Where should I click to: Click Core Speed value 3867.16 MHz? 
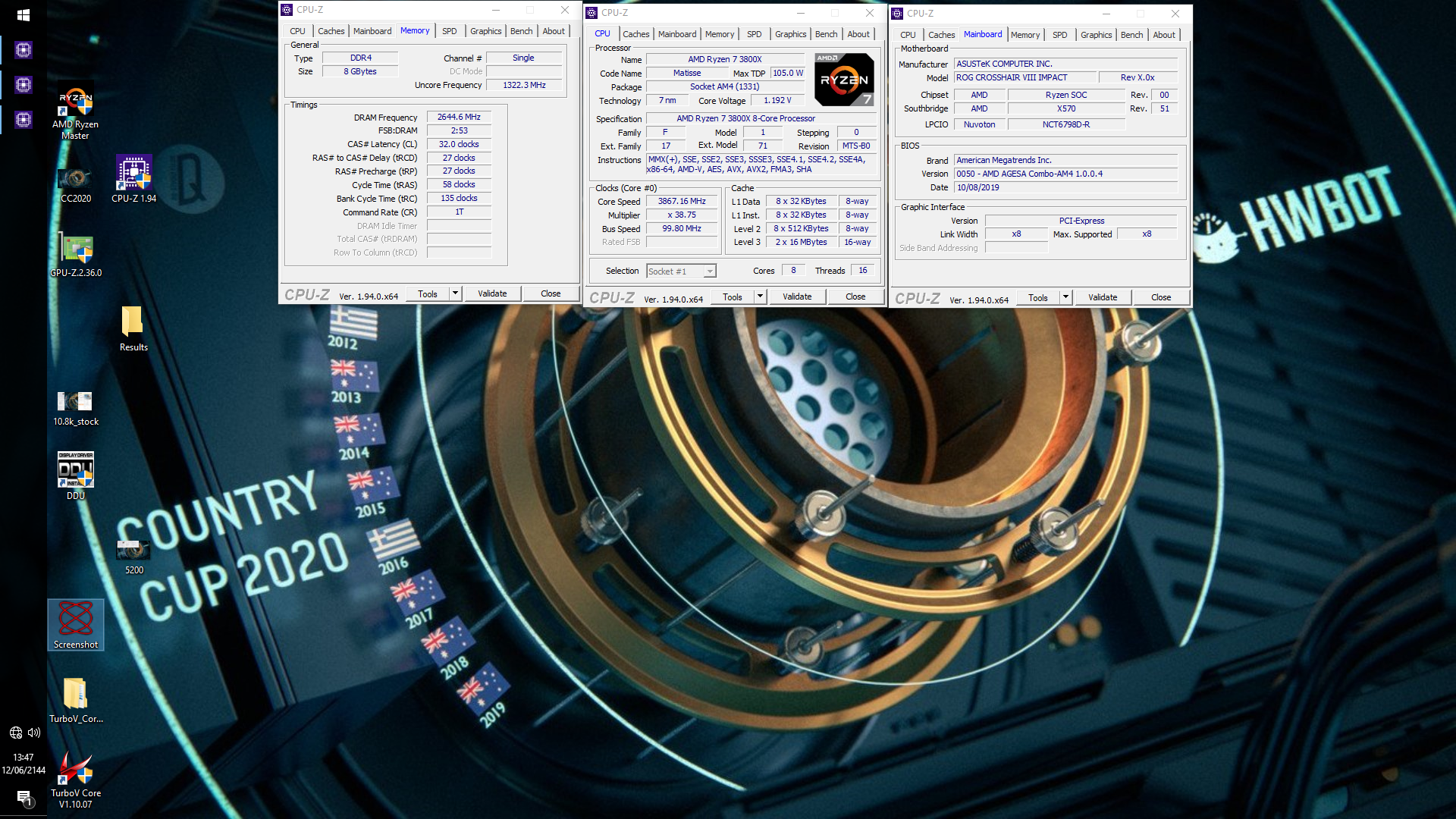(x=682, y=202)
